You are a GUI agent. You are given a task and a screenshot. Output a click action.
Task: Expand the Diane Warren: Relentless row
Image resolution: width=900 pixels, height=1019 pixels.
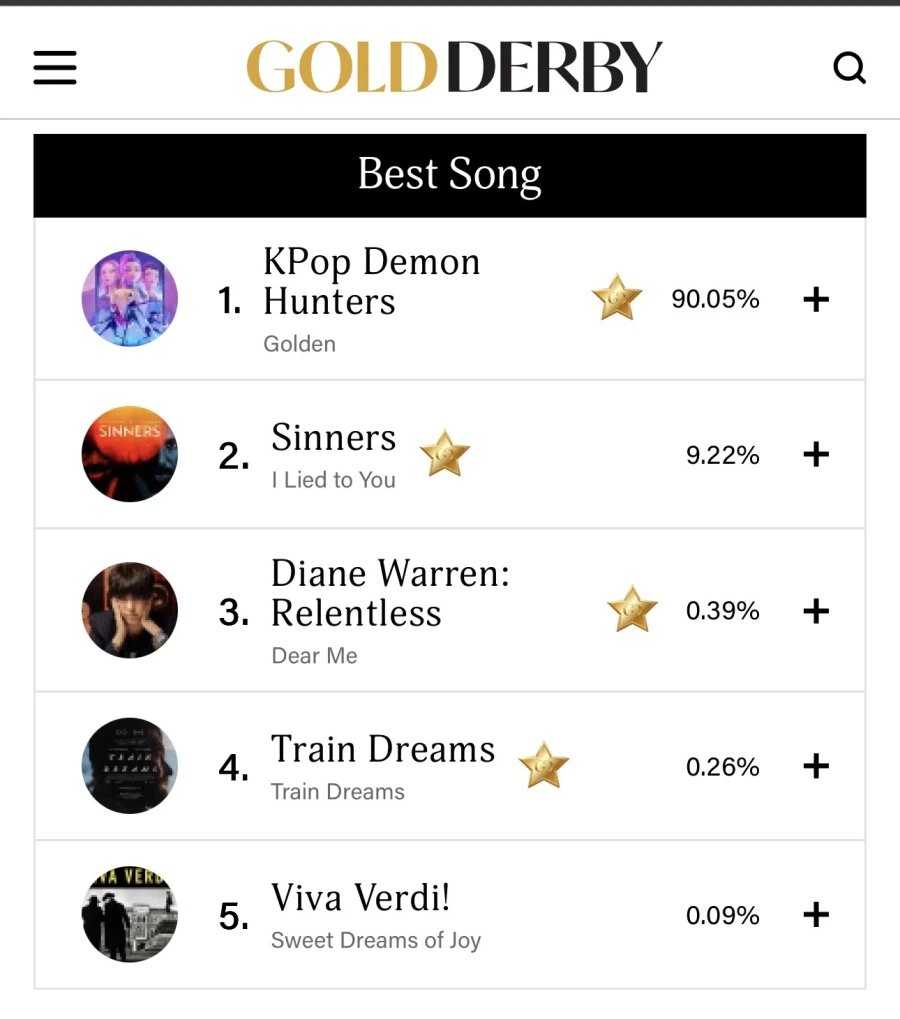[x=816, y=611]
